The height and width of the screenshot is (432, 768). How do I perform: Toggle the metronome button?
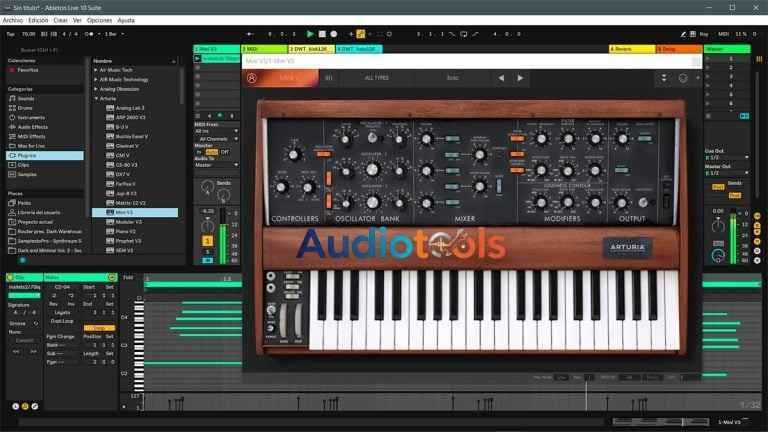coord(89,34)
